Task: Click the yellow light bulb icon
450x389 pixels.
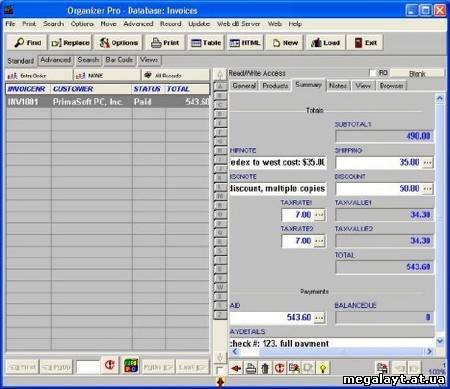Action: click(322, 368)
